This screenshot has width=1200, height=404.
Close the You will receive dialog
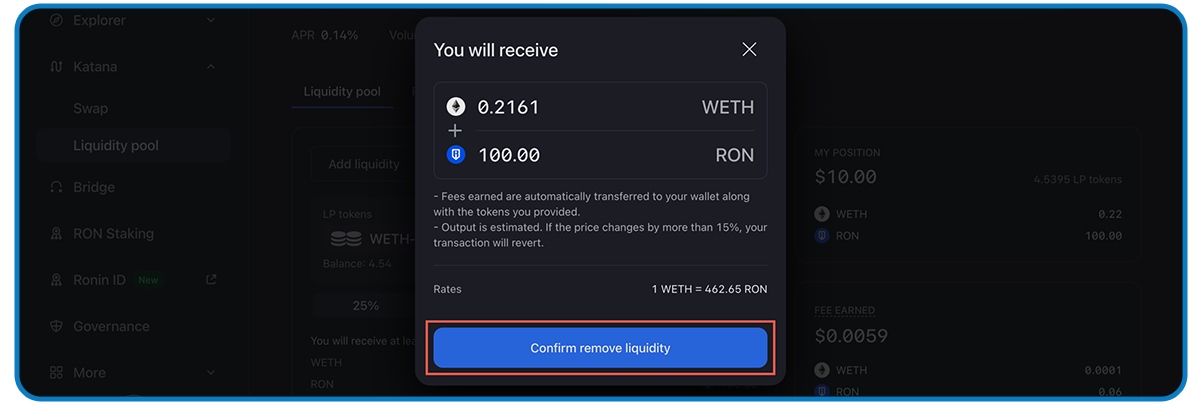(x=749, y=49)
